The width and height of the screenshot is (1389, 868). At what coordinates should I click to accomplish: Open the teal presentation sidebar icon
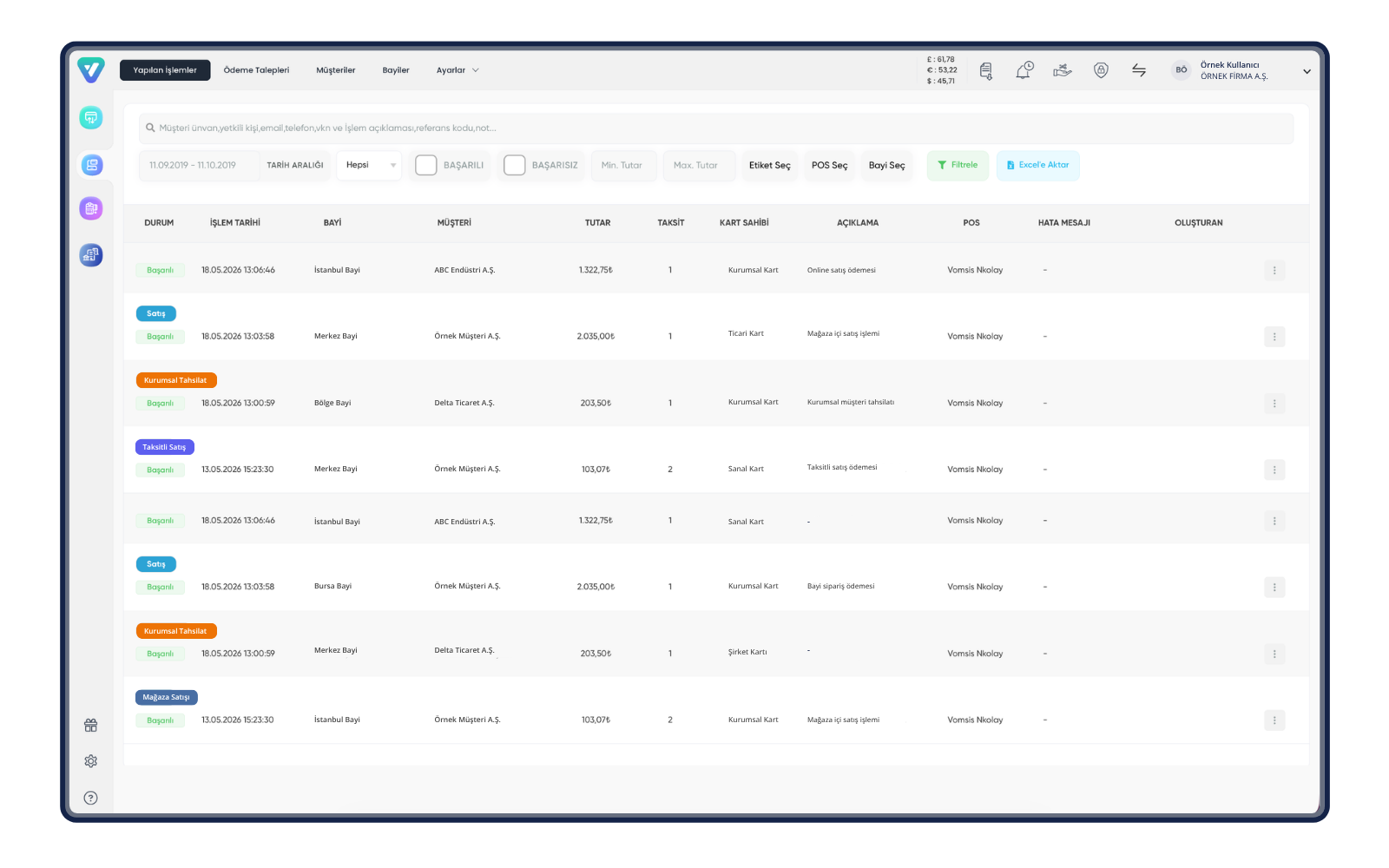coord(91,117)
